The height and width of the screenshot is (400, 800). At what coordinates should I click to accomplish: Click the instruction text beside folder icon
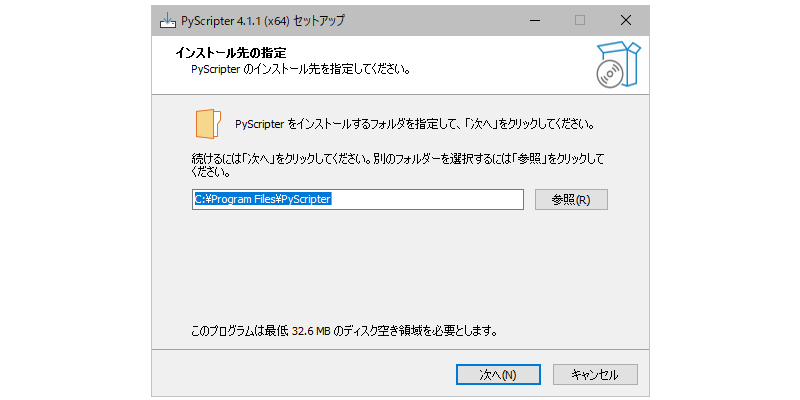click(415, 125)
